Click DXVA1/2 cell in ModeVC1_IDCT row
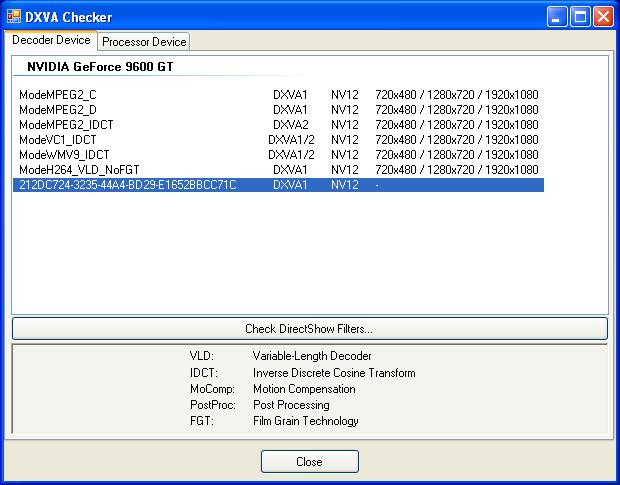The width and height of the screenshot is (620, 485). pos(291,140)
